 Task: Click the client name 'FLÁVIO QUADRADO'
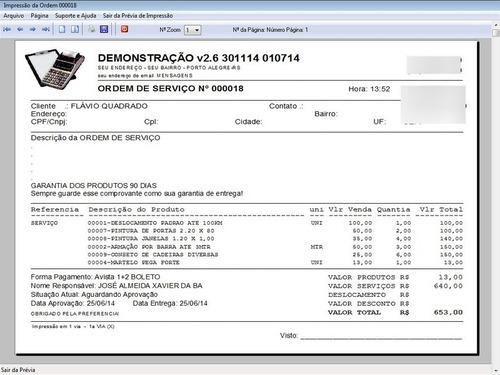(x=109, y=106)
